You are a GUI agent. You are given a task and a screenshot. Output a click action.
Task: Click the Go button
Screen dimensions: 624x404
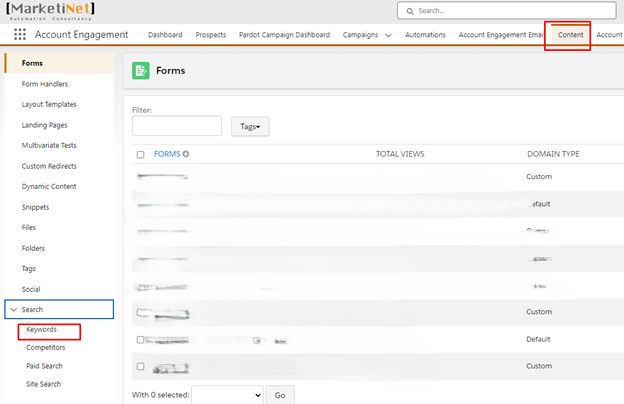coord(280,395)
